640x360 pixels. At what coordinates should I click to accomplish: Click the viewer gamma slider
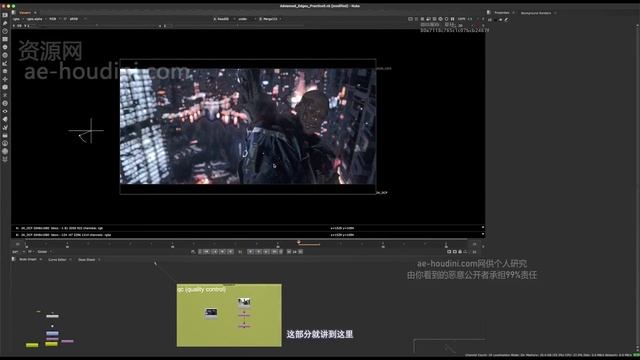(x=238, y=26)
